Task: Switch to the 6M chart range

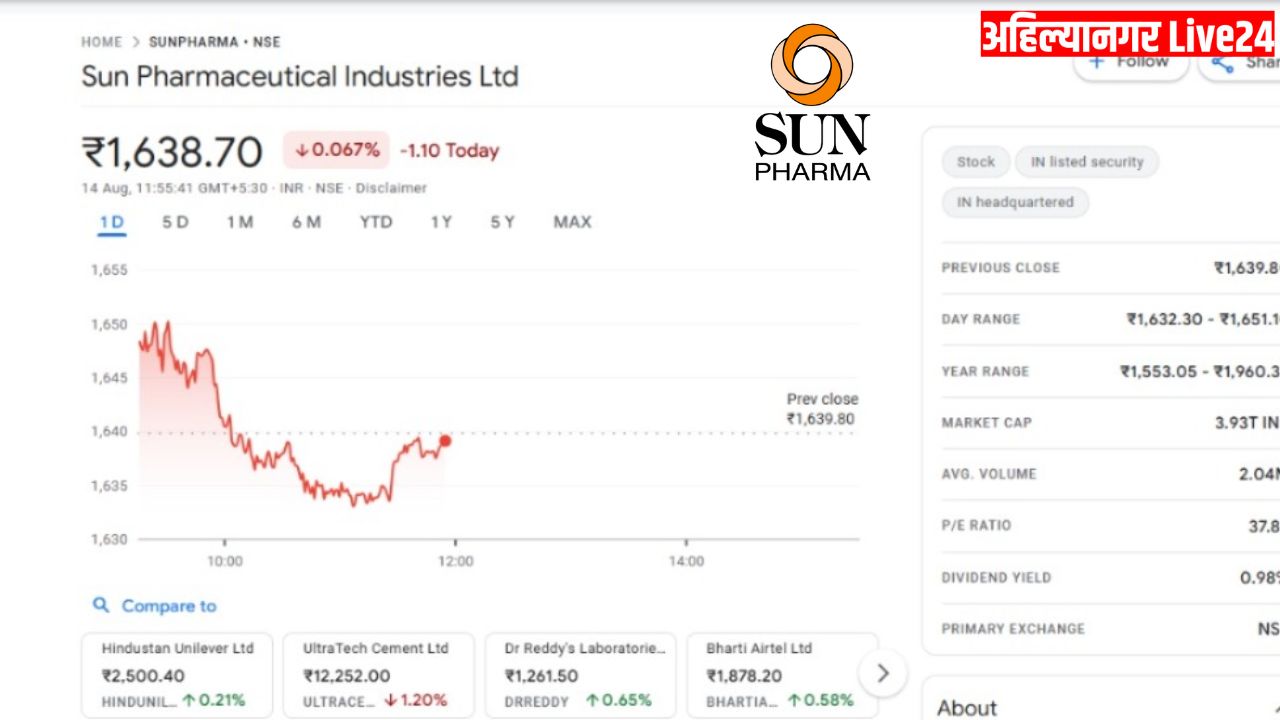Action: click(306, 222)
